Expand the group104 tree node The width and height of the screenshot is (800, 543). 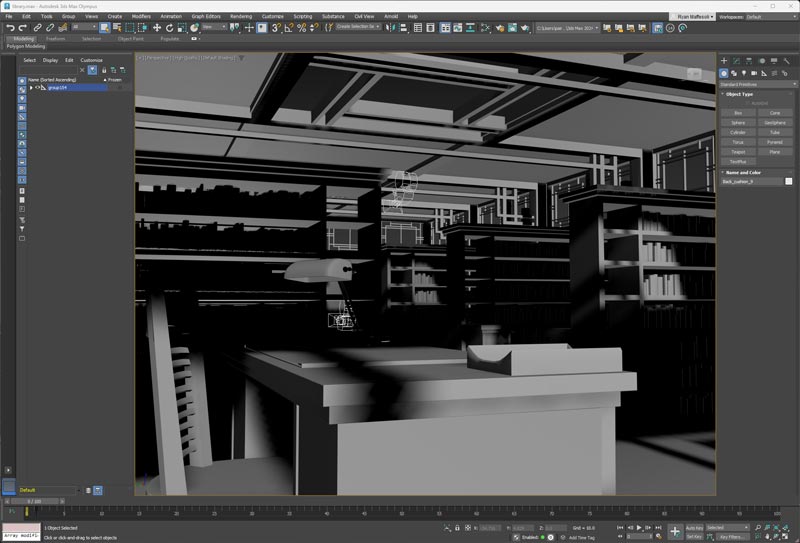click(31, 88)
